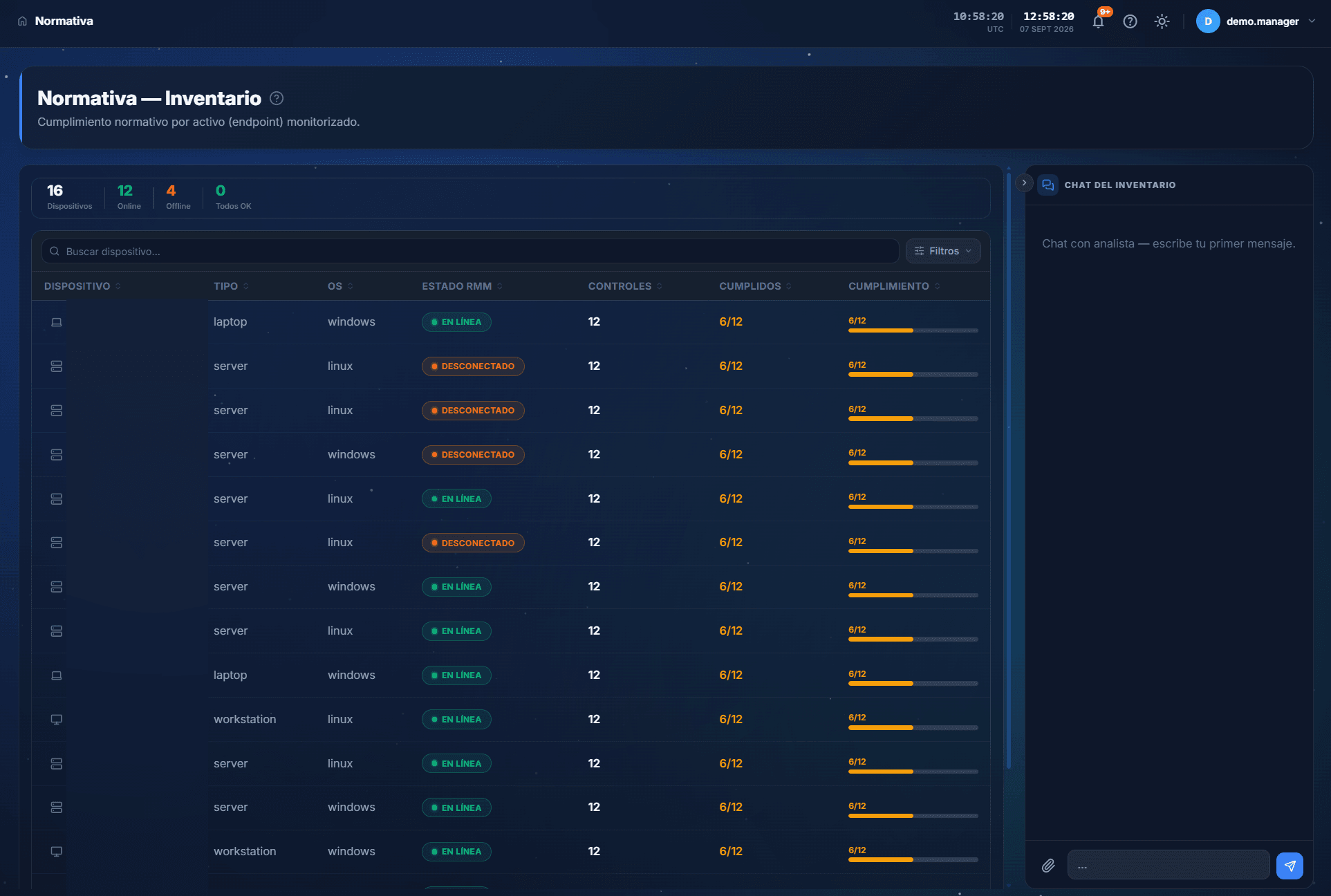The width and height of the screenshot is (1331, 896).
Task: Click the 16 Dispositivos counter
Action: (69, 197)
